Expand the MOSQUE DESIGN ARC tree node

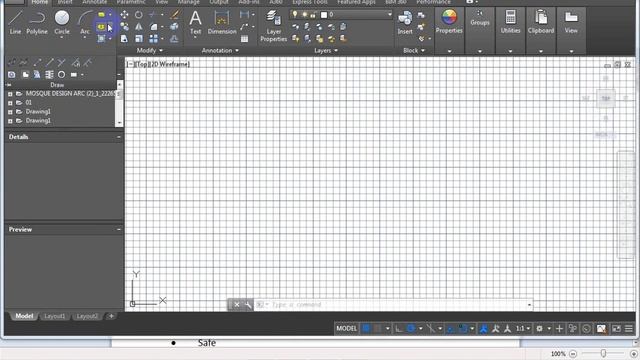10,94
